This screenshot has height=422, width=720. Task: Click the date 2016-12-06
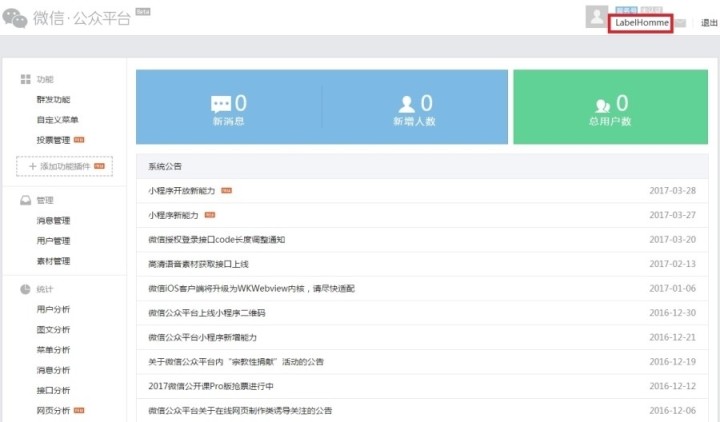[x=672, y=410]
